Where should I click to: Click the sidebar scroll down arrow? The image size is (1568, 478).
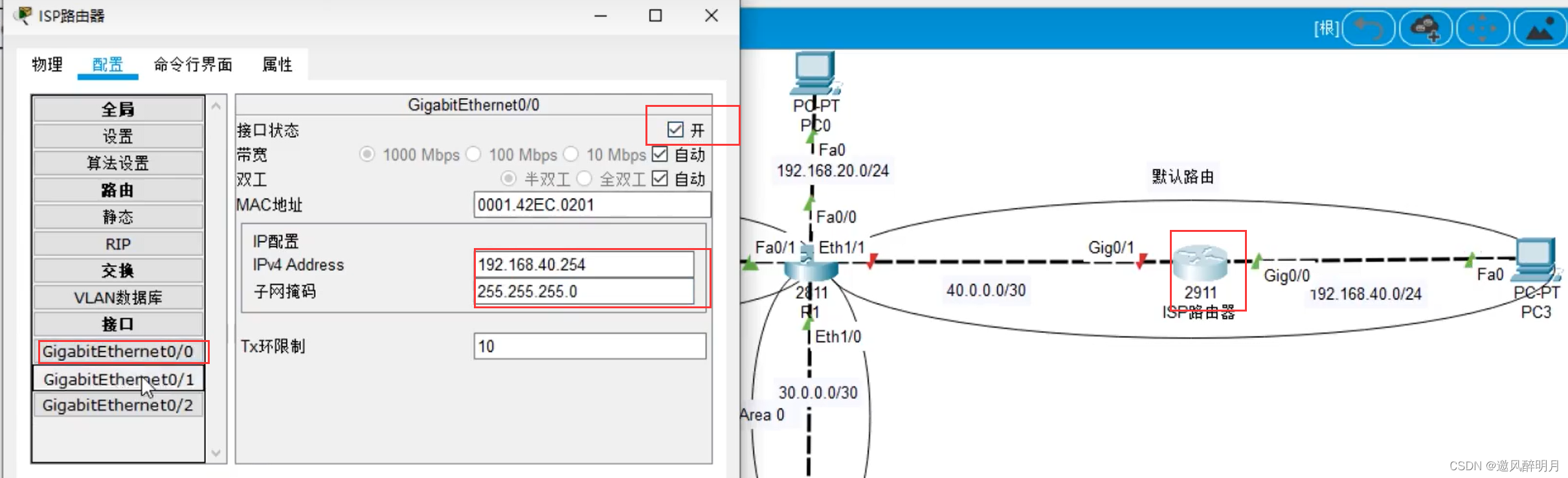(x=216, y=453)
